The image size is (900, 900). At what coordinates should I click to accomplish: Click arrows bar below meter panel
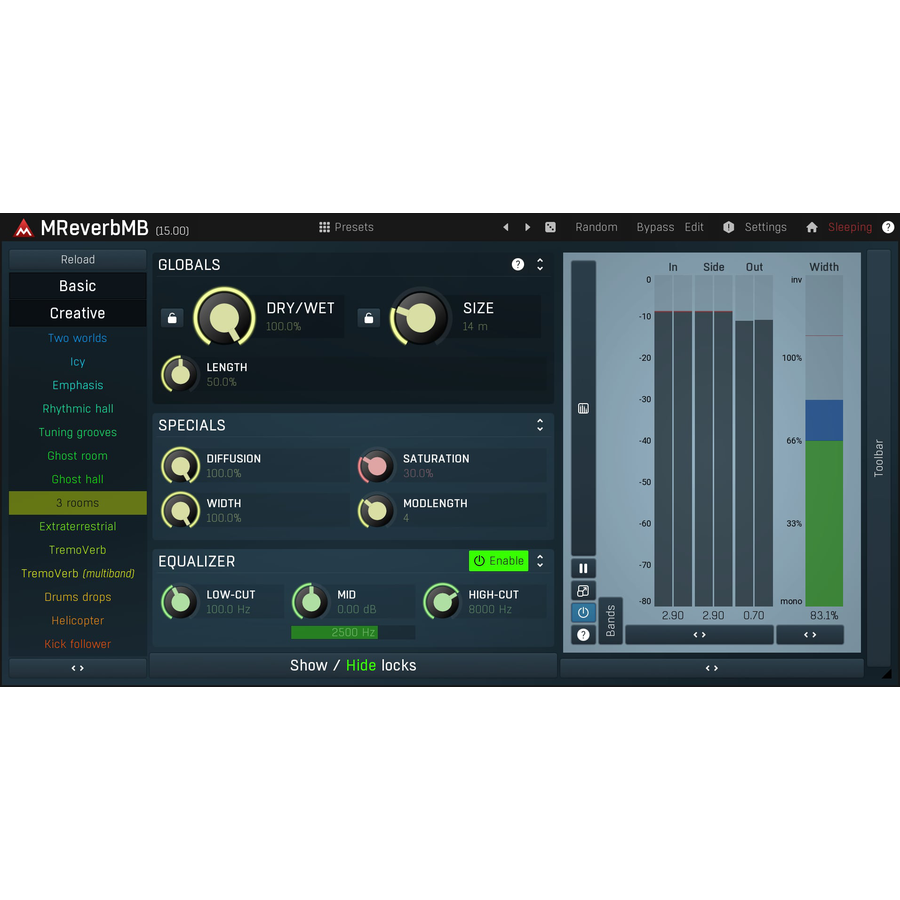click(x=712, y=668)
